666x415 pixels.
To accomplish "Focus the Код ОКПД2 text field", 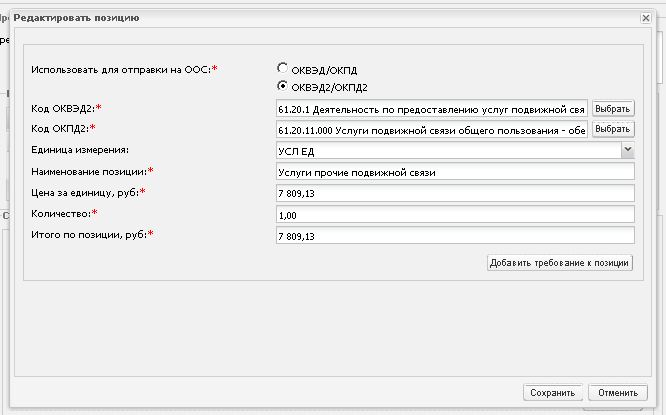I will [432, 130].
